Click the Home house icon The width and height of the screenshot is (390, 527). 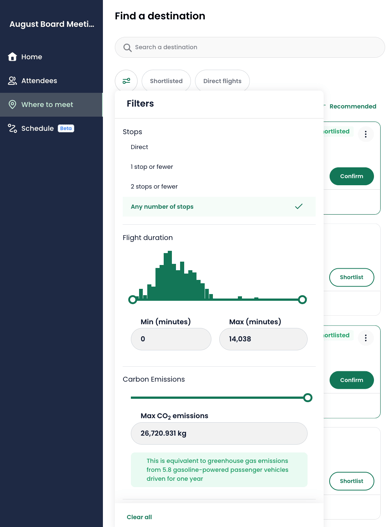tap(12, 57)
